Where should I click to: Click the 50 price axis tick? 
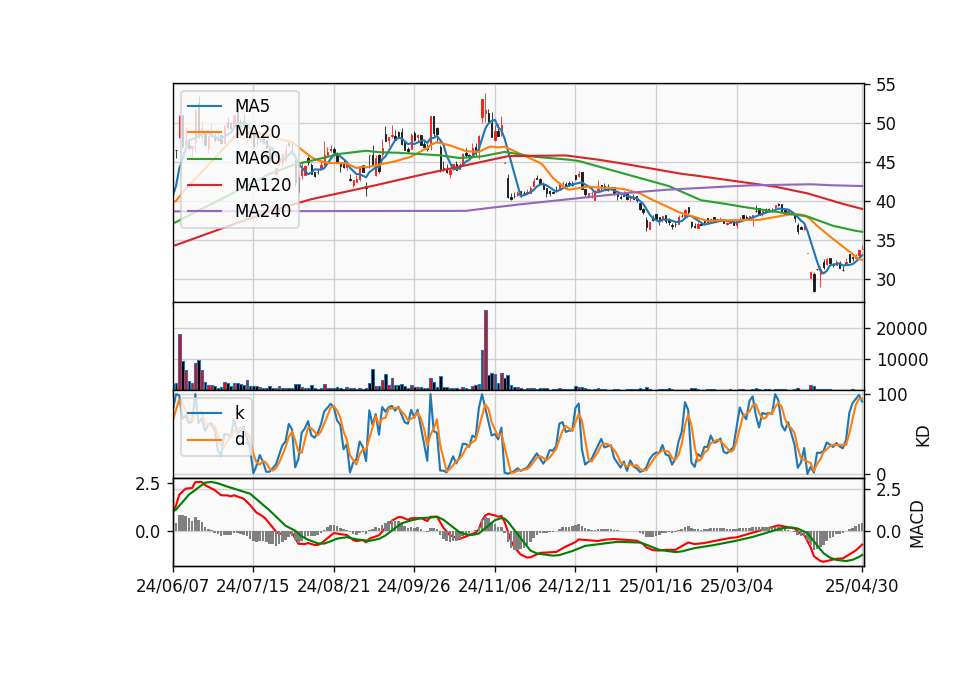[885, 124]
